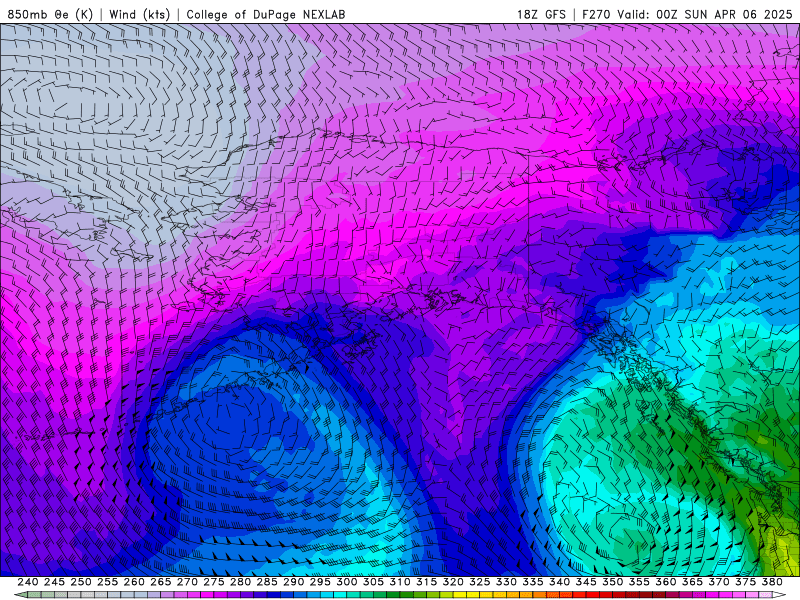
Task: Click the "College of DuPage NEXLAB" text
Action: (x=266, y=14)
